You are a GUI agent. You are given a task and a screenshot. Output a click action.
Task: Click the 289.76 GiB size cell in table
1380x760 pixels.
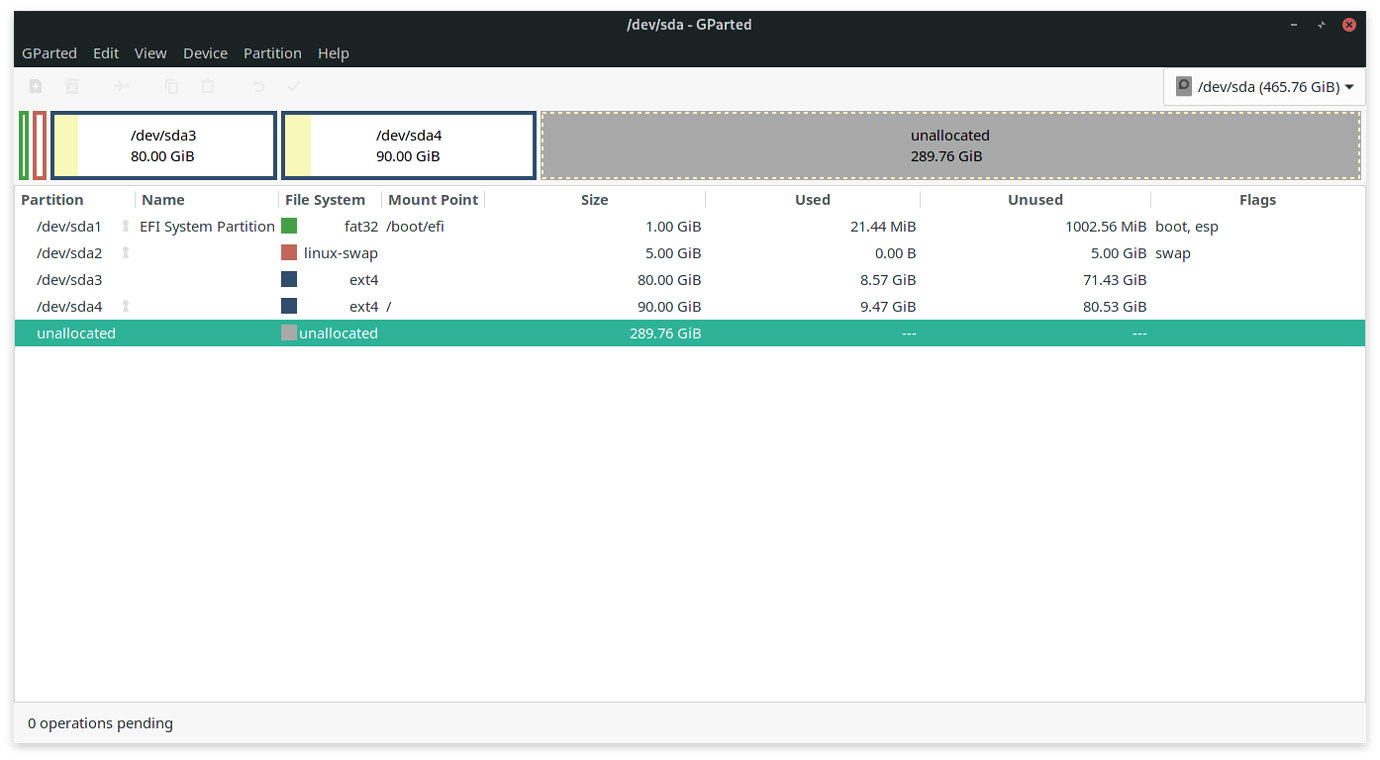pos(666,333)
